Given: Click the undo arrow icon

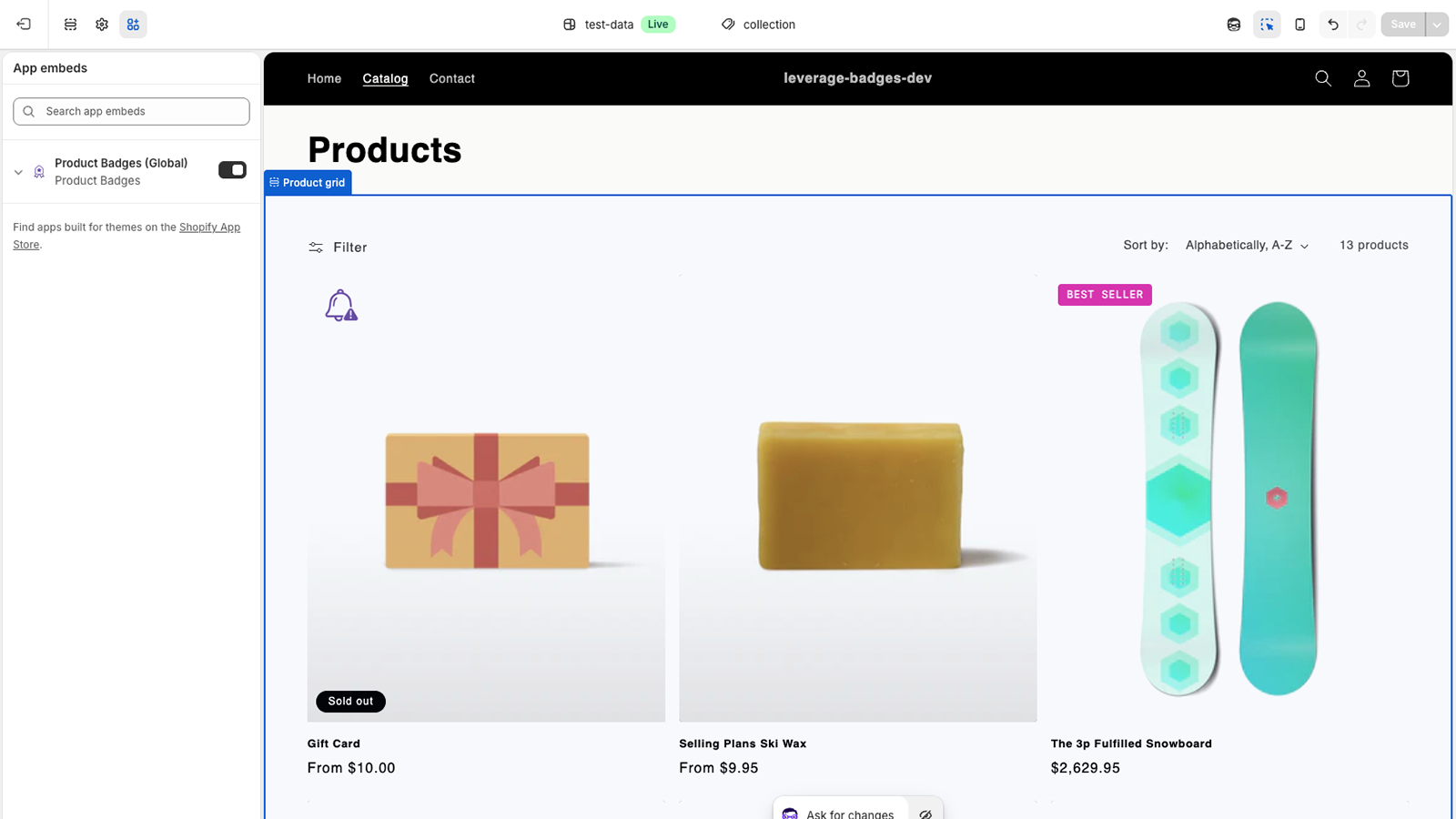Looking at the screenshot, I should [x=1333, y=25].
